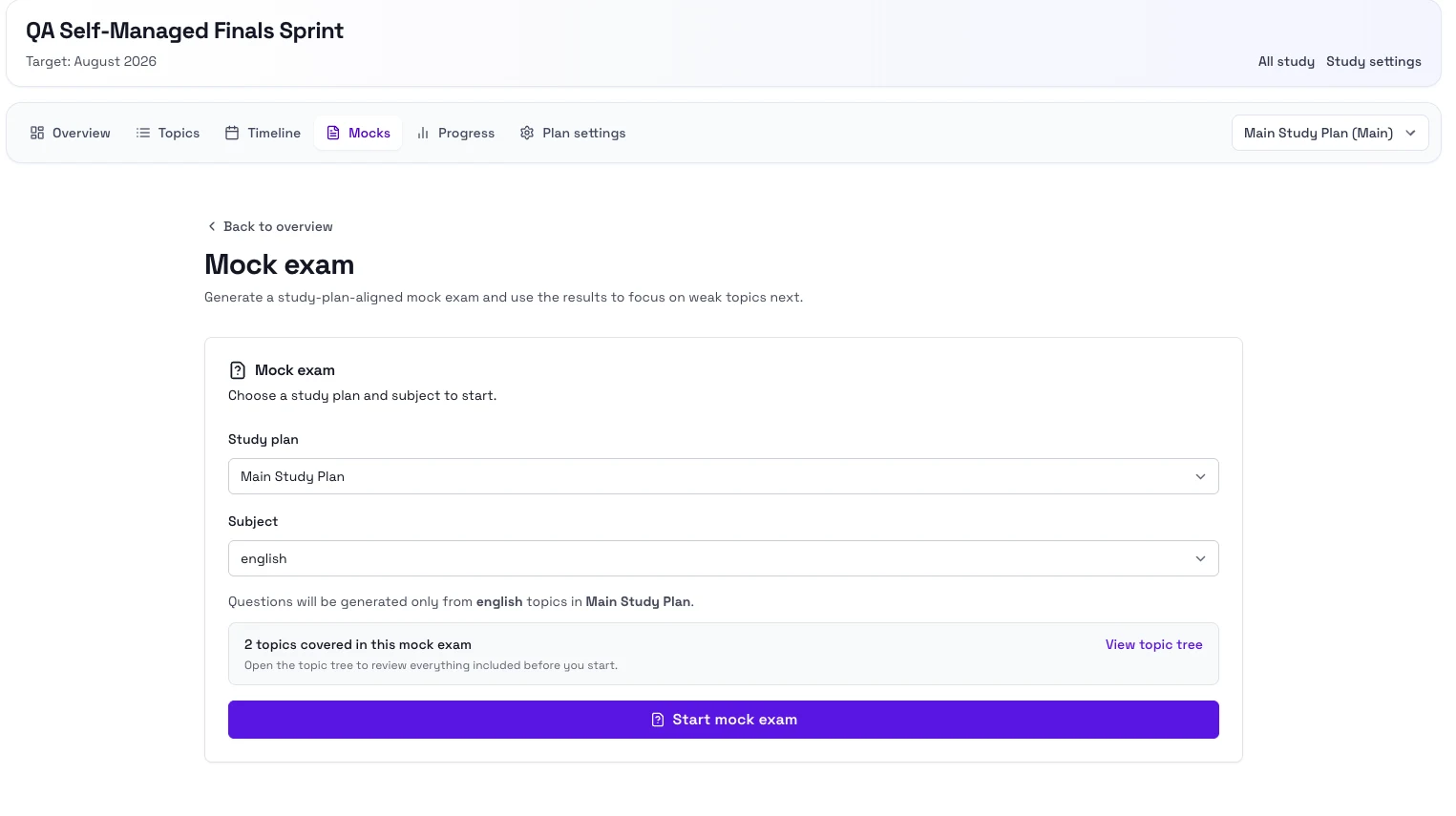Follow the Back to overview link
Viewport: 1456px width, 816px height.
pyautogui.click(x=278, y=227)
